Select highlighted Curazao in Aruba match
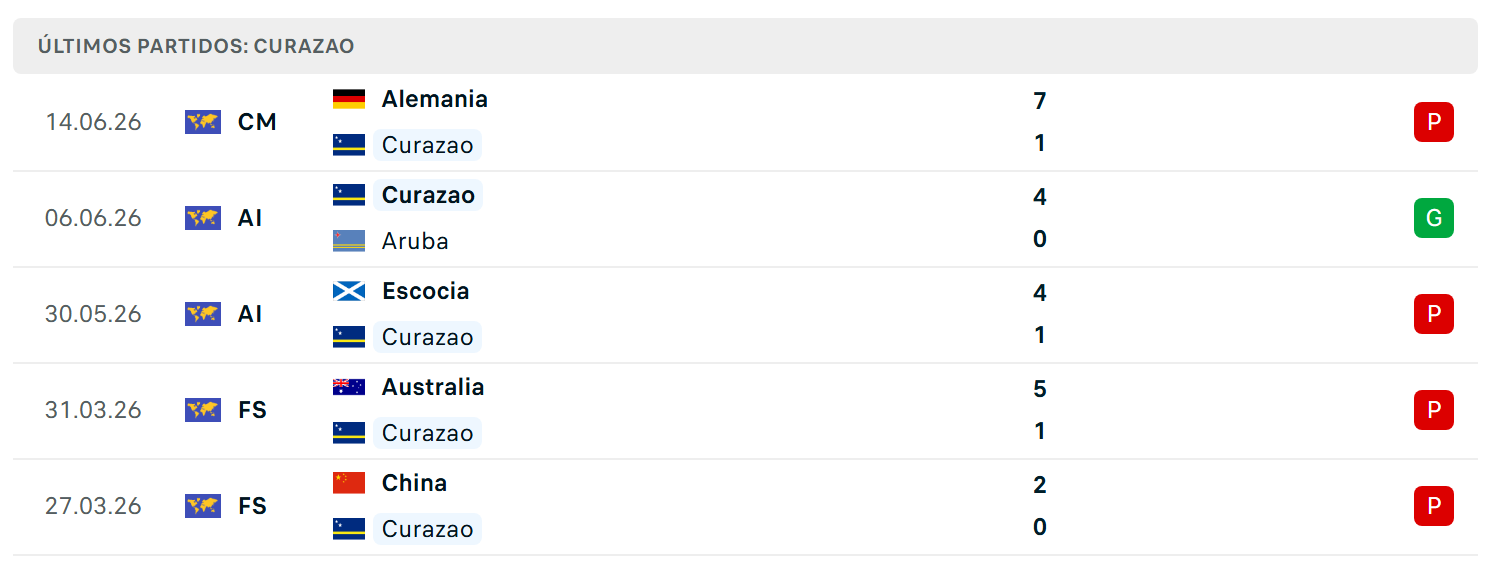1492x571 pixels. click(x=428, y=195)
